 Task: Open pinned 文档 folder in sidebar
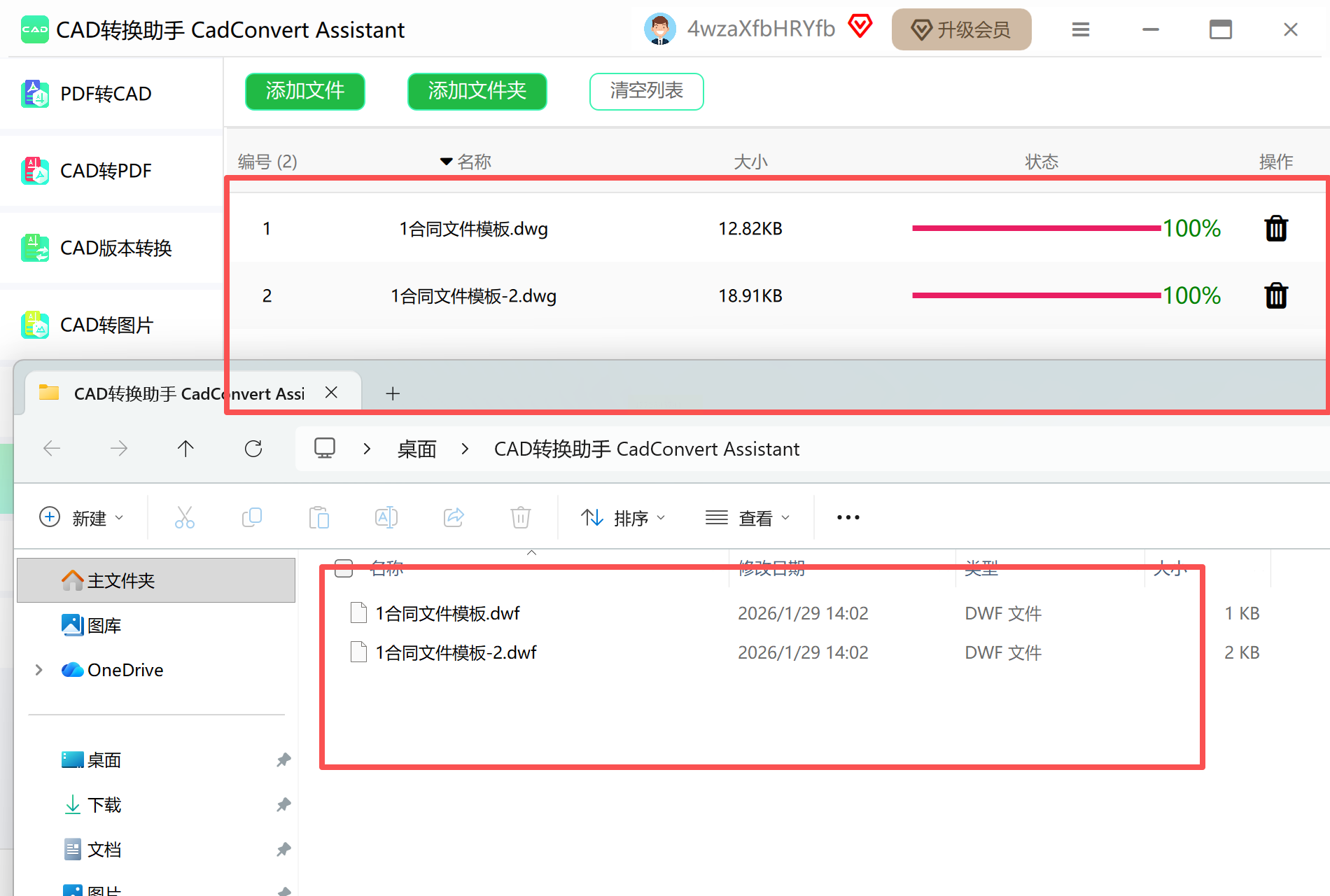92,849
